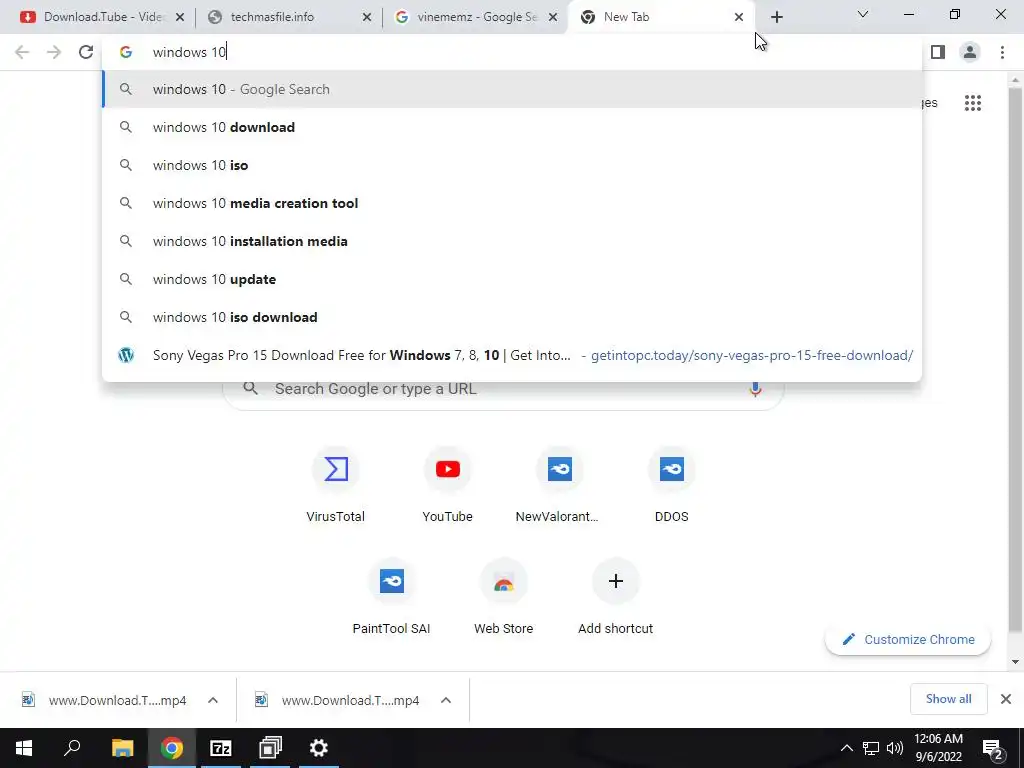Open File Explorer from taskbar
The image size is (1024, 768).
(x=122, y=748)
